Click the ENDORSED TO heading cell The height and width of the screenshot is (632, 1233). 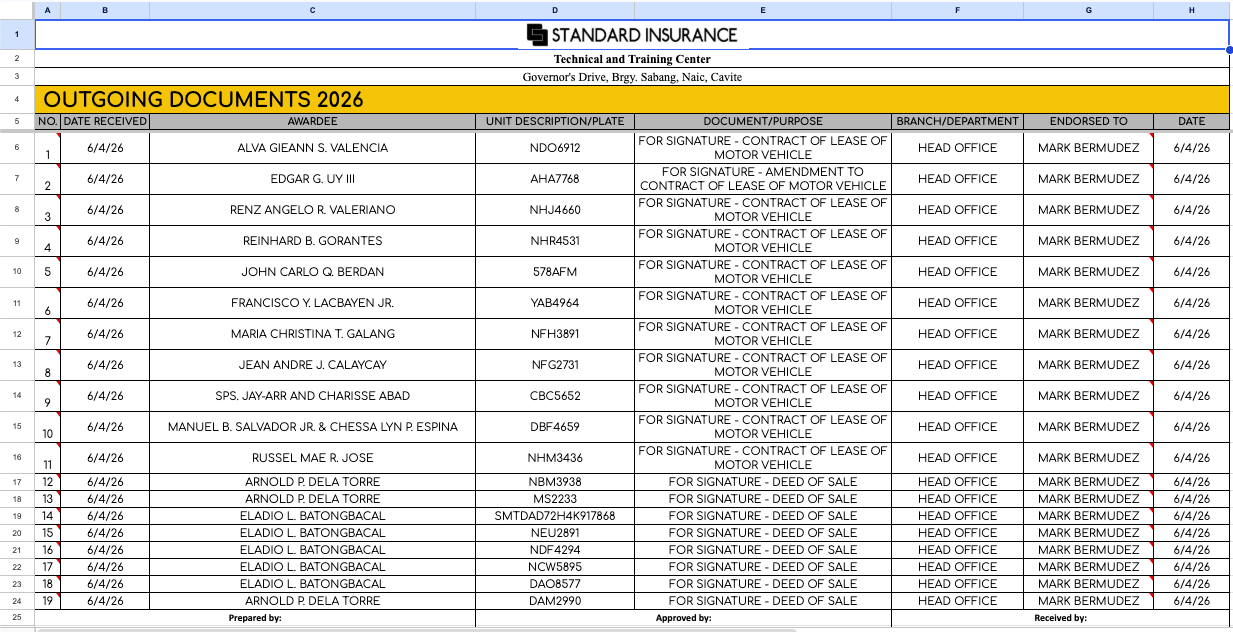[x=1088, y=121]
